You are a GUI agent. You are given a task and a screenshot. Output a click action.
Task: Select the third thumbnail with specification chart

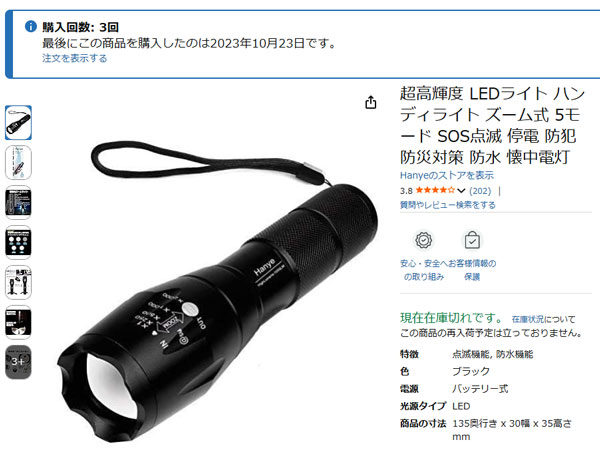18,202
